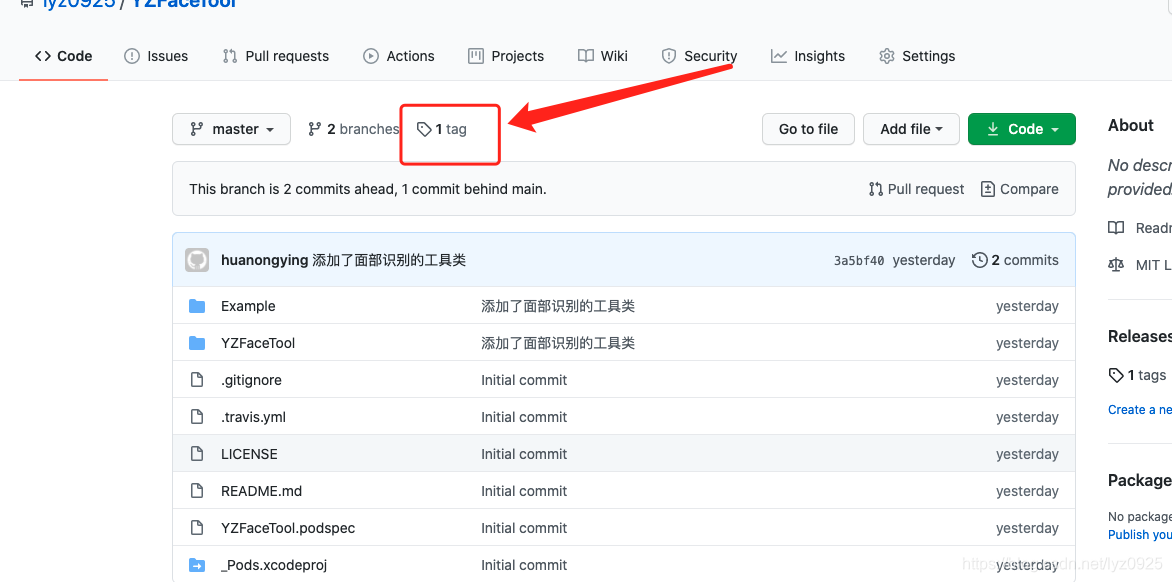Click the Go to file button

(808, 129)
